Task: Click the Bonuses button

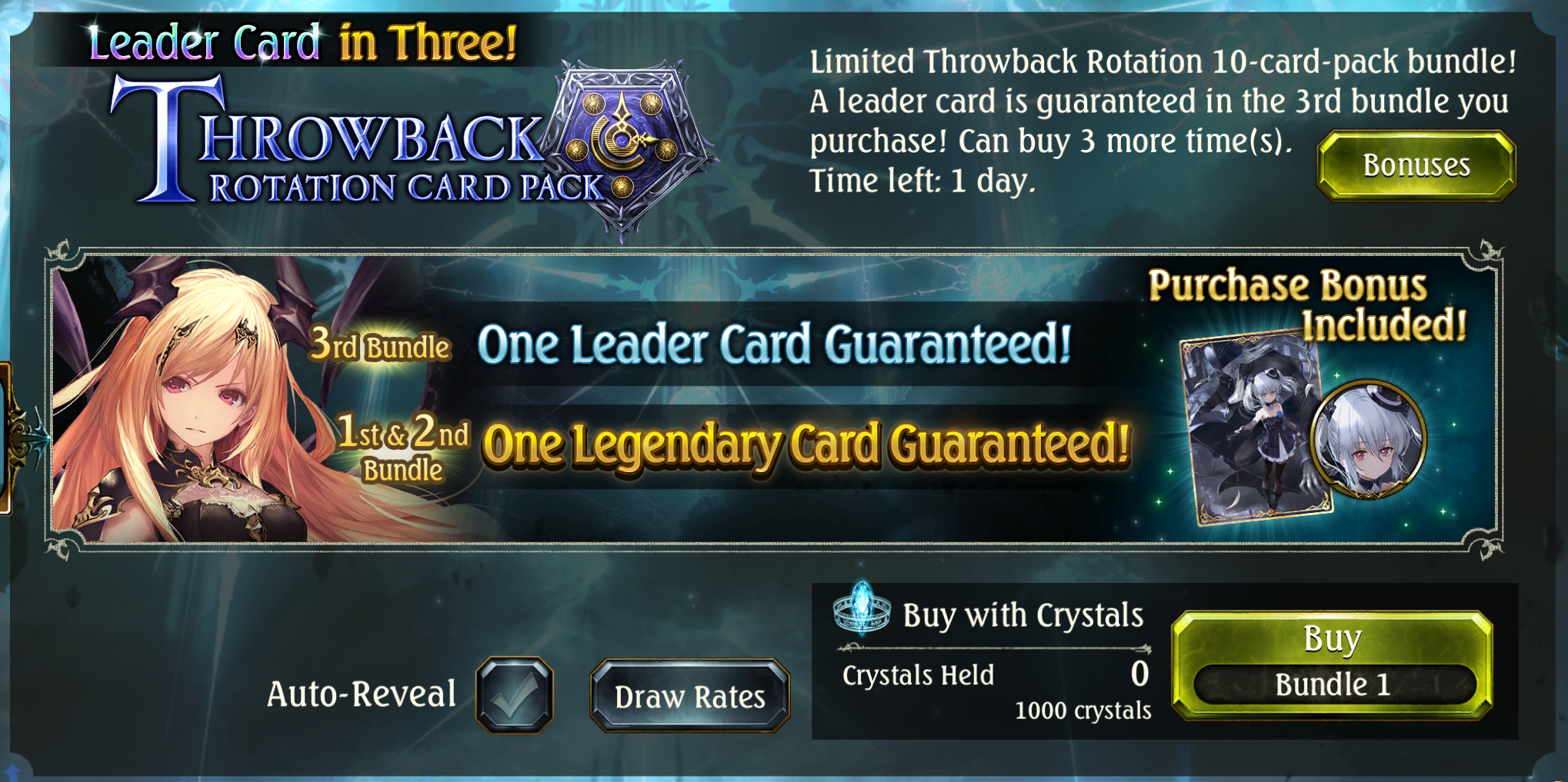Action: [x=1416, y=165]
